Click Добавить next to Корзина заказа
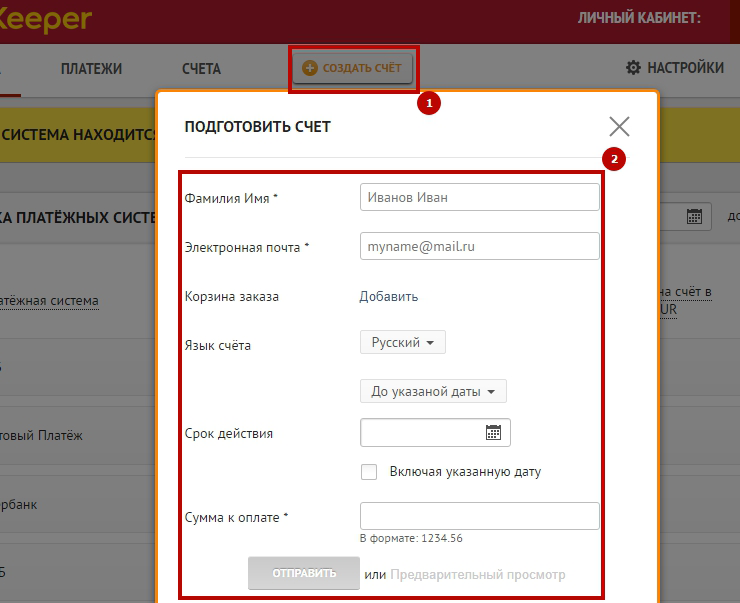 [x=389, y=296]
